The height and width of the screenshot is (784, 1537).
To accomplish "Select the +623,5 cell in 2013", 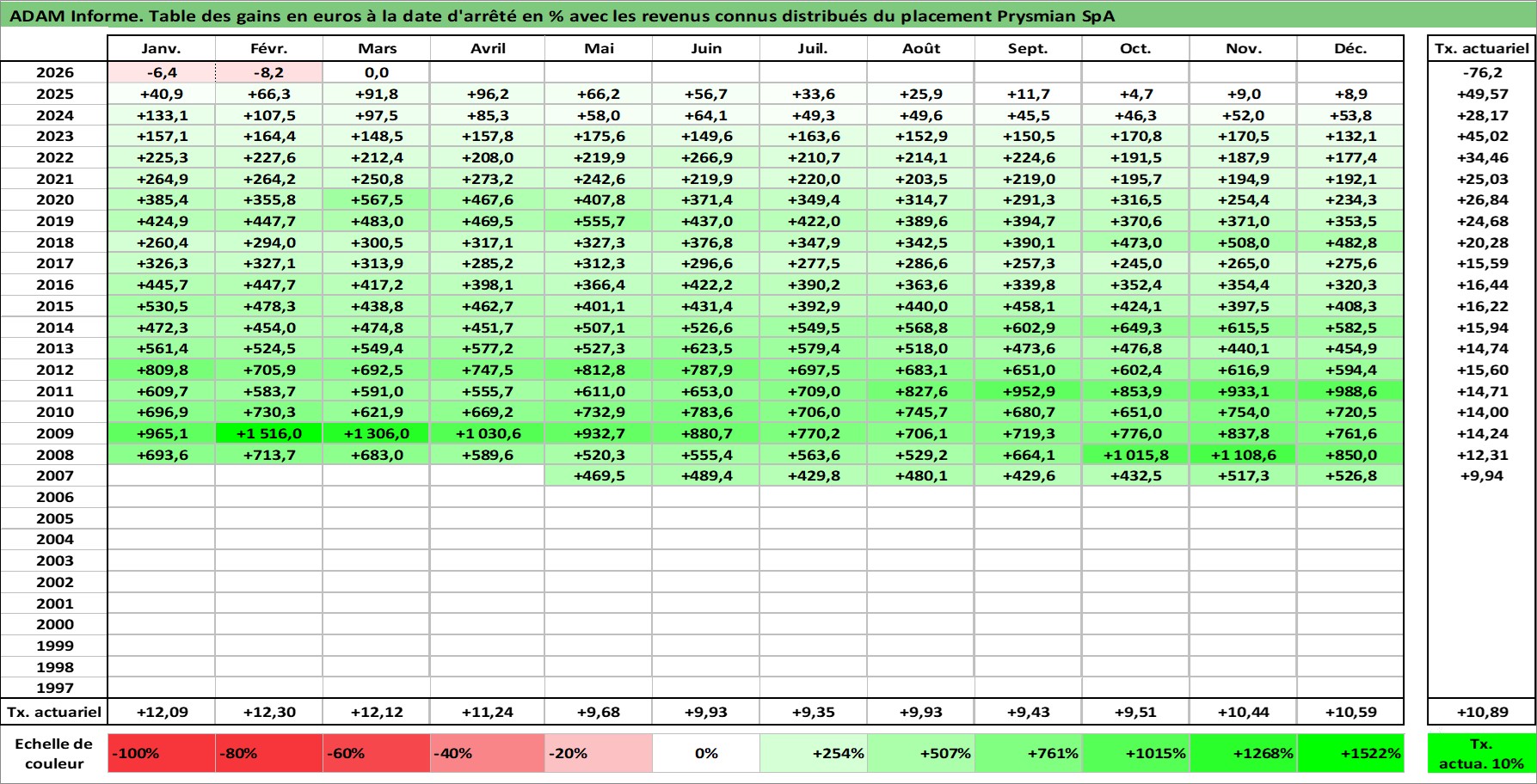I will click(x=706, y=348).
